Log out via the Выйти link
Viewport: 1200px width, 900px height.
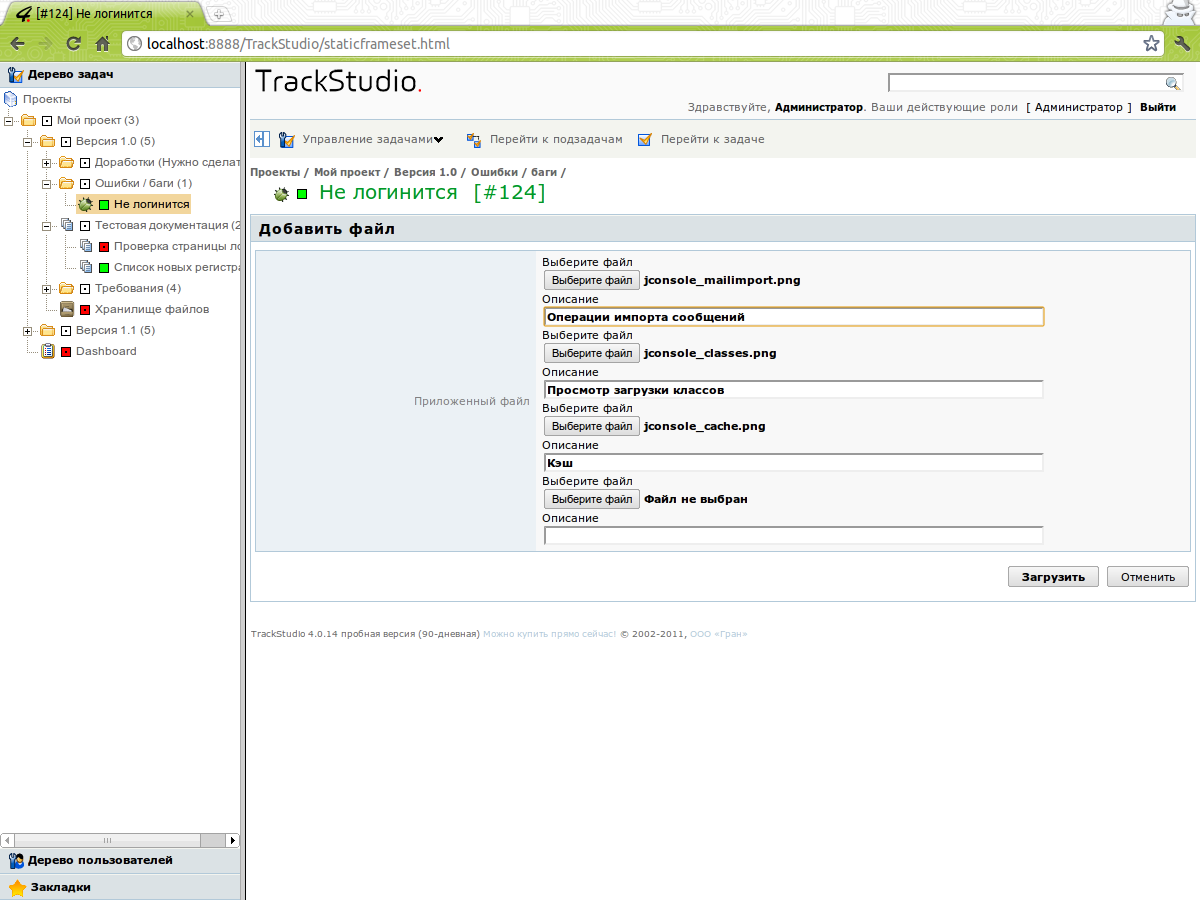(1158, 107)
